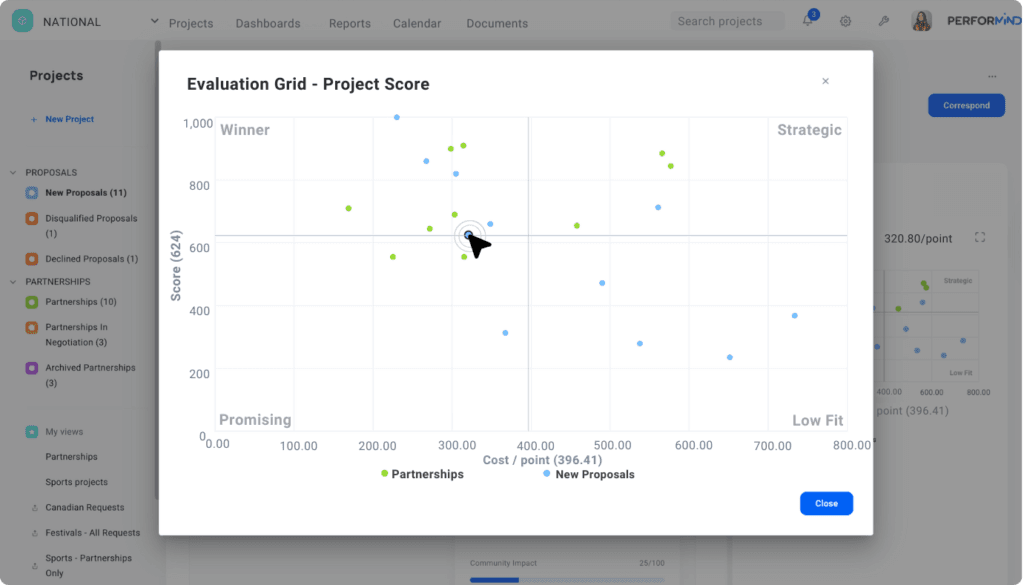
Task: Open the Projects menu
Action: coord(191,23)
